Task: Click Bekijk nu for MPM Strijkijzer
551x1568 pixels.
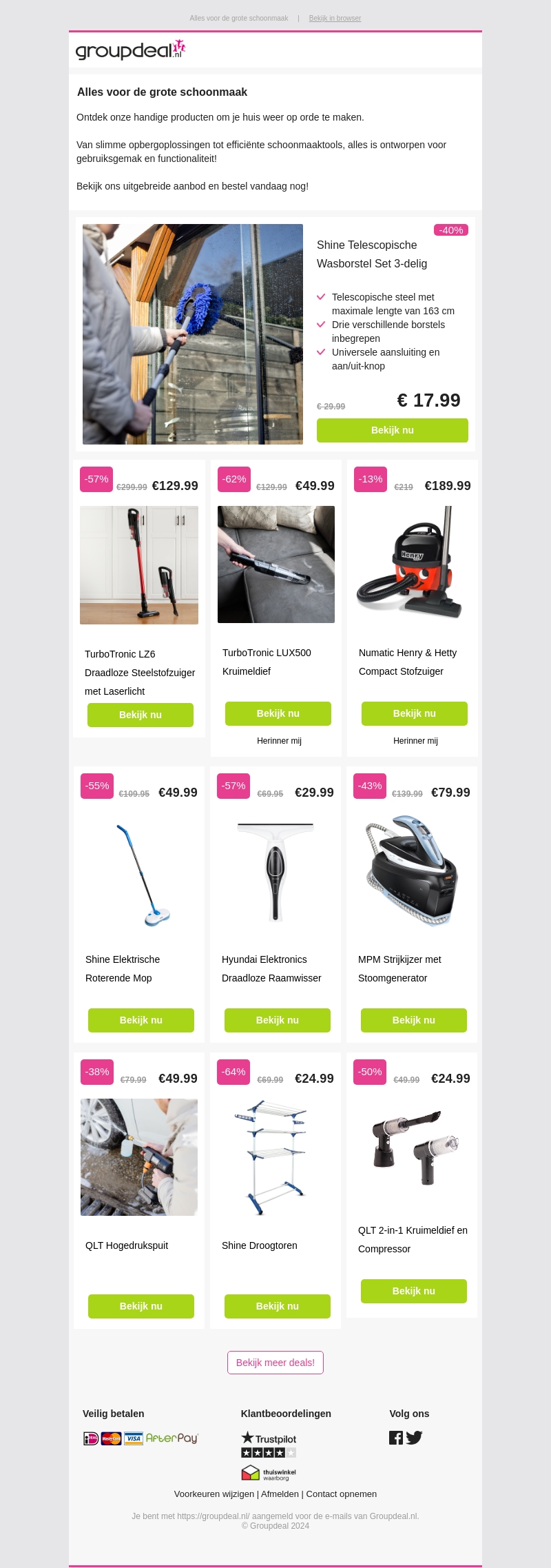Action: coord(414,1020)
